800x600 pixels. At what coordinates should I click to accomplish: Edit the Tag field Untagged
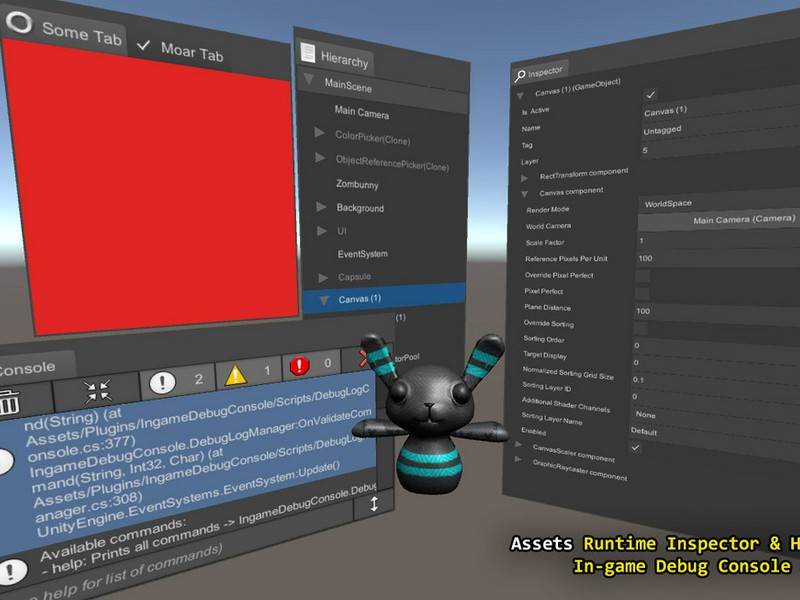click(720, 126)
